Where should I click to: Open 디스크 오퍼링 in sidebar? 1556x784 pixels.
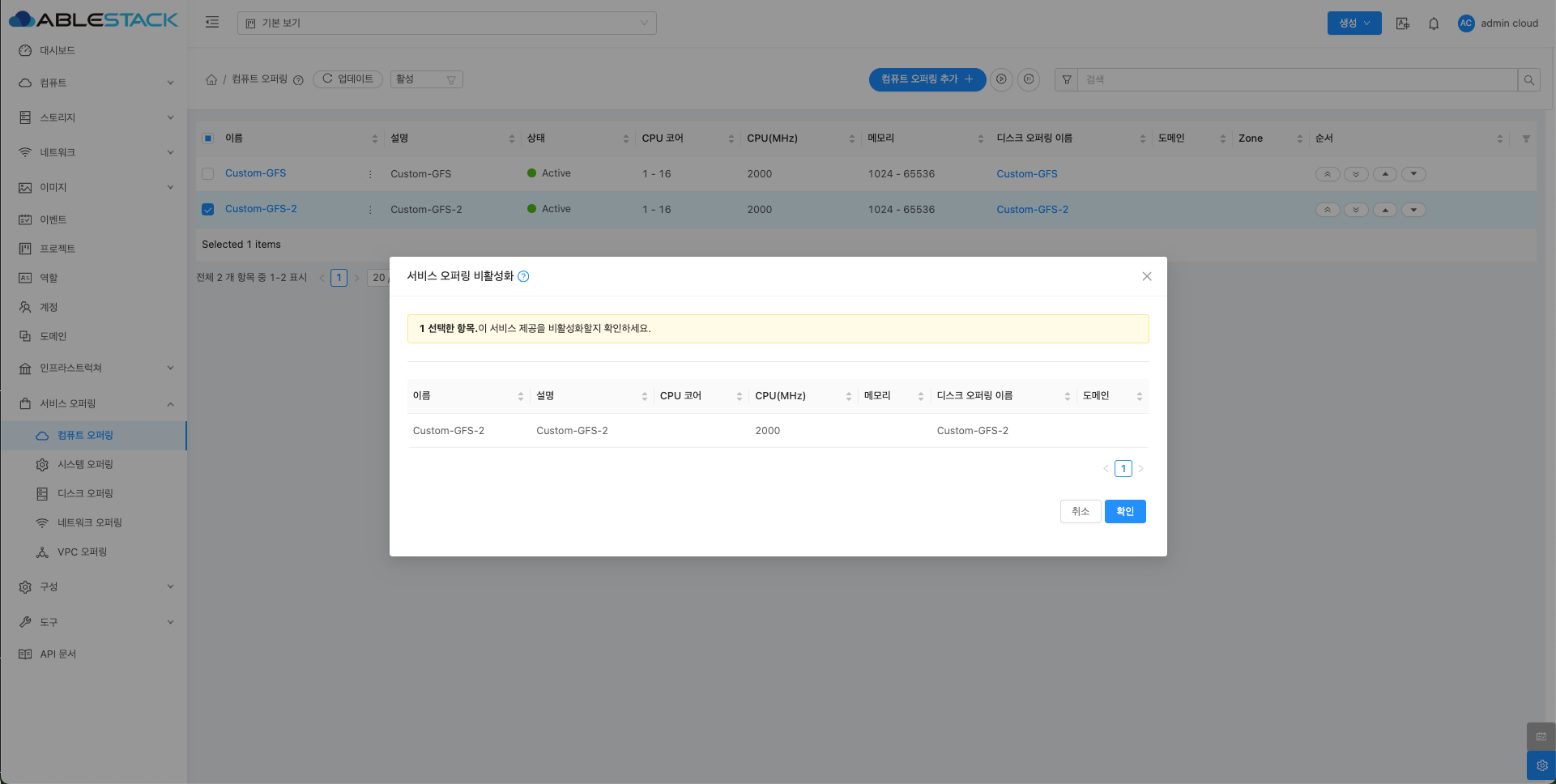(x=85, y=493)
